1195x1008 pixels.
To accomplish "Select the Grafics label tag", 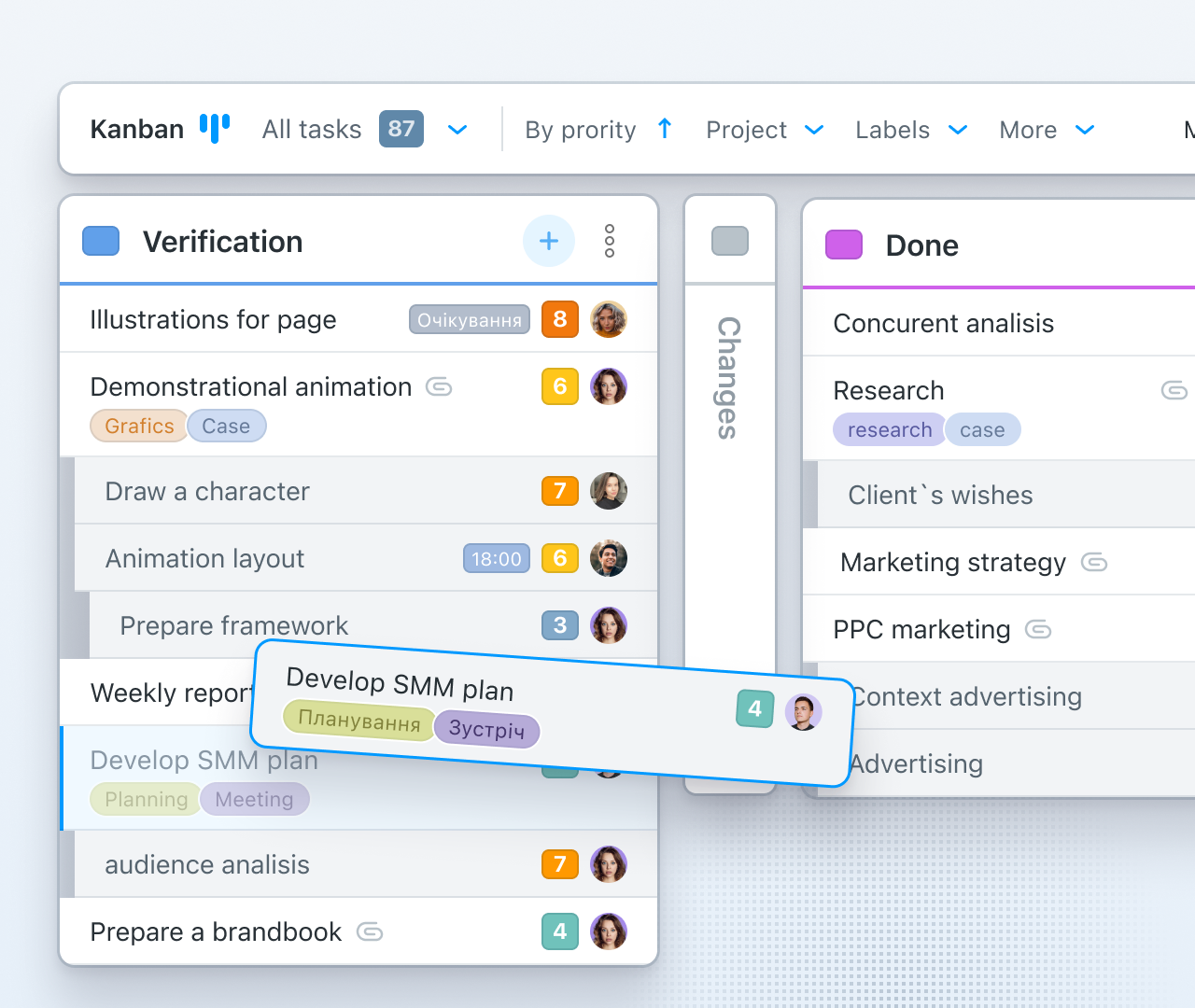I will pyautogui.click(x=139, y=427).
